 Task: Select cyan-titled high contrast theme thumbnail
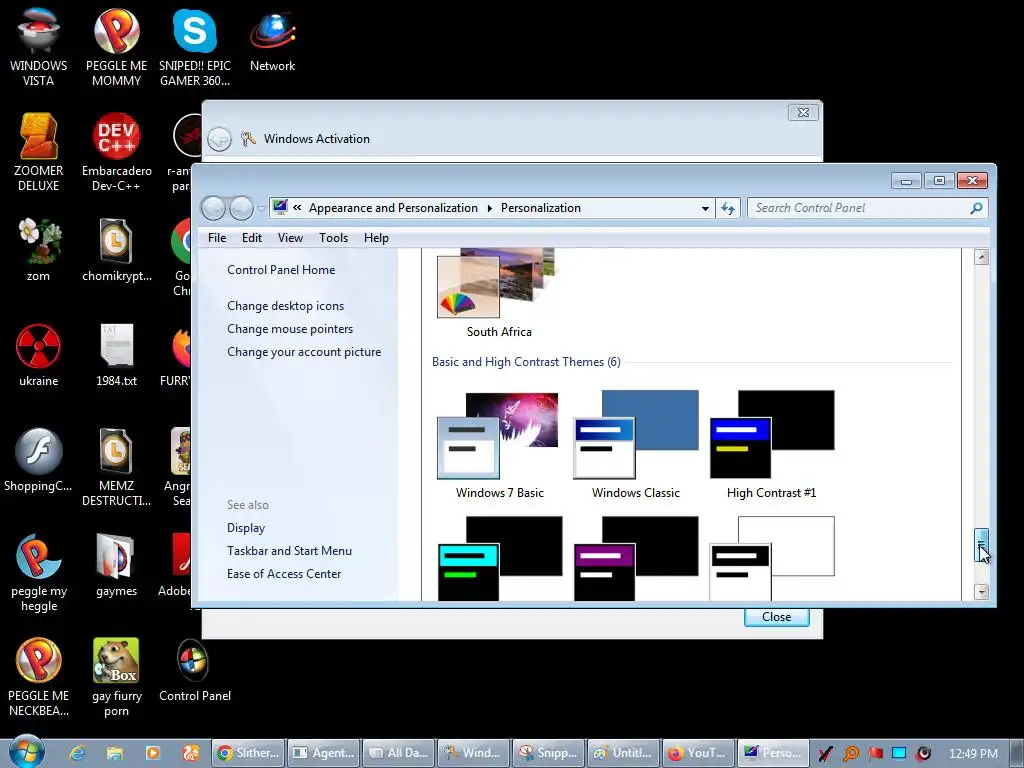pyautogui.click(x=500, y=558)
